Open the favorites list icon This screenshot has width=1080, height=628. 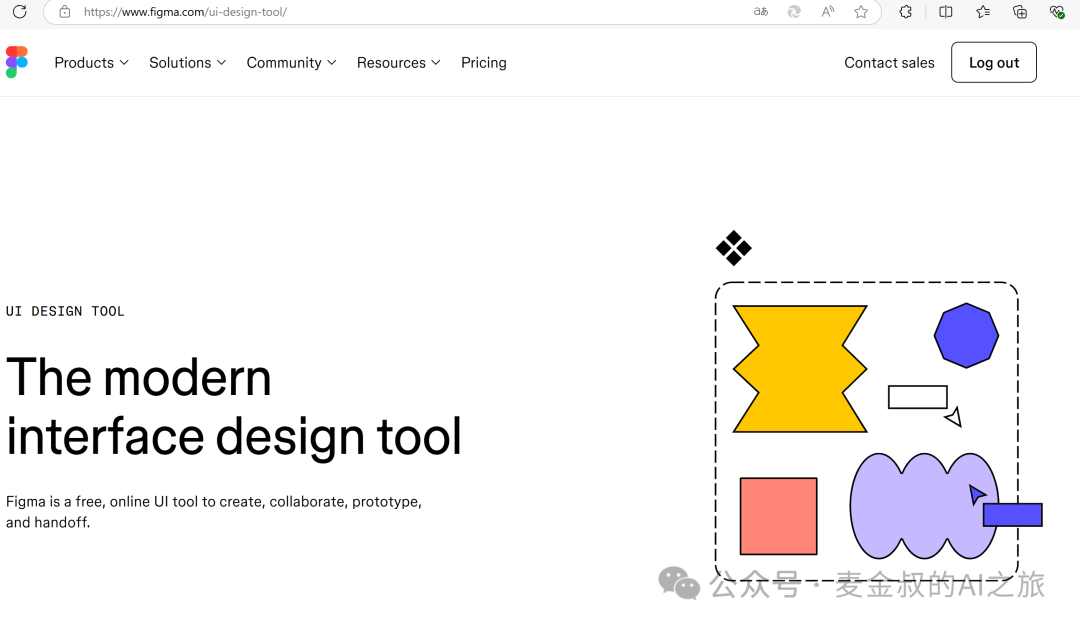point(983,12)
